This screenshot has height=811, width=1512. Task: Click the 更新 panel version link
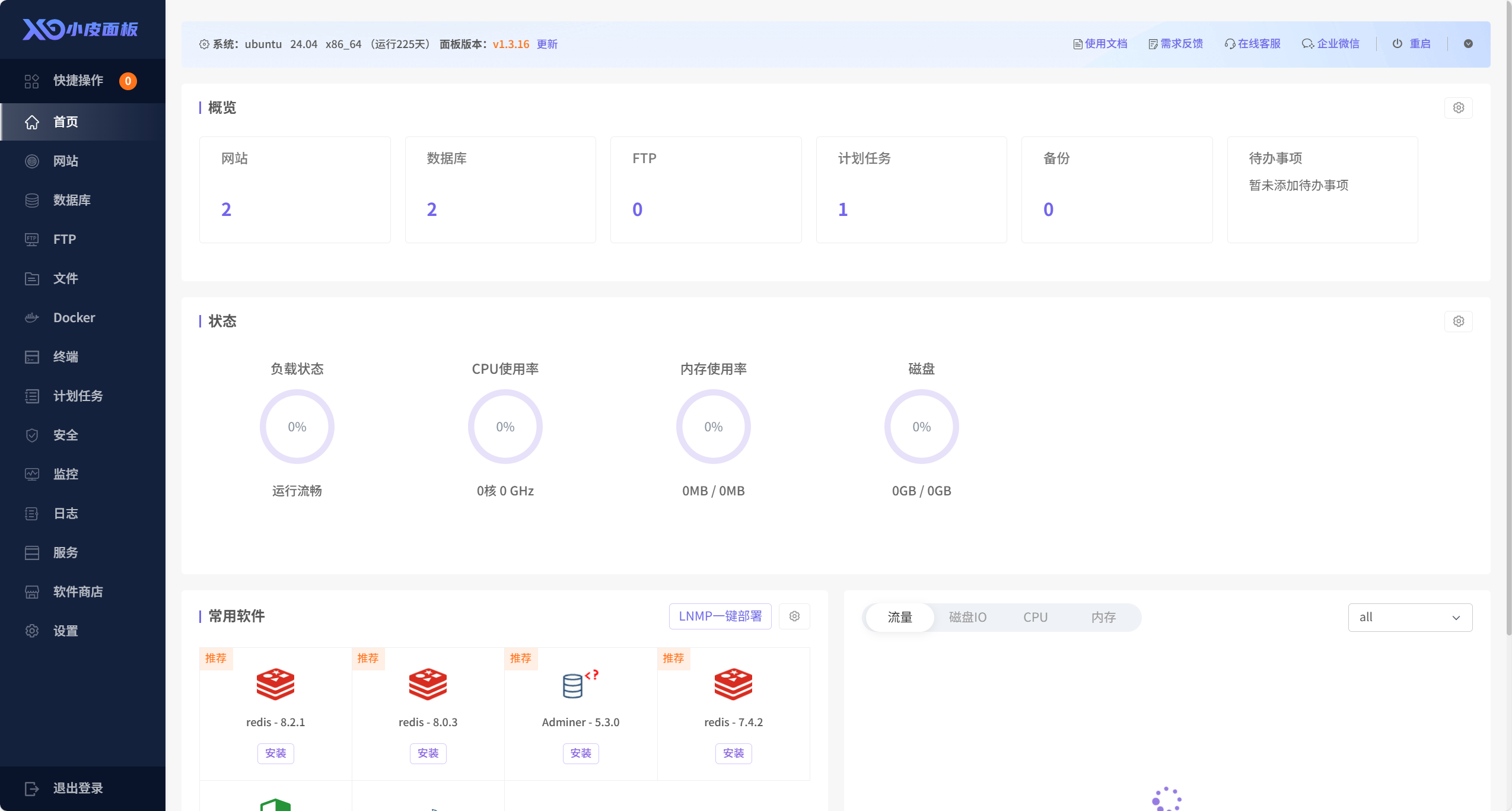click(547, 44)
